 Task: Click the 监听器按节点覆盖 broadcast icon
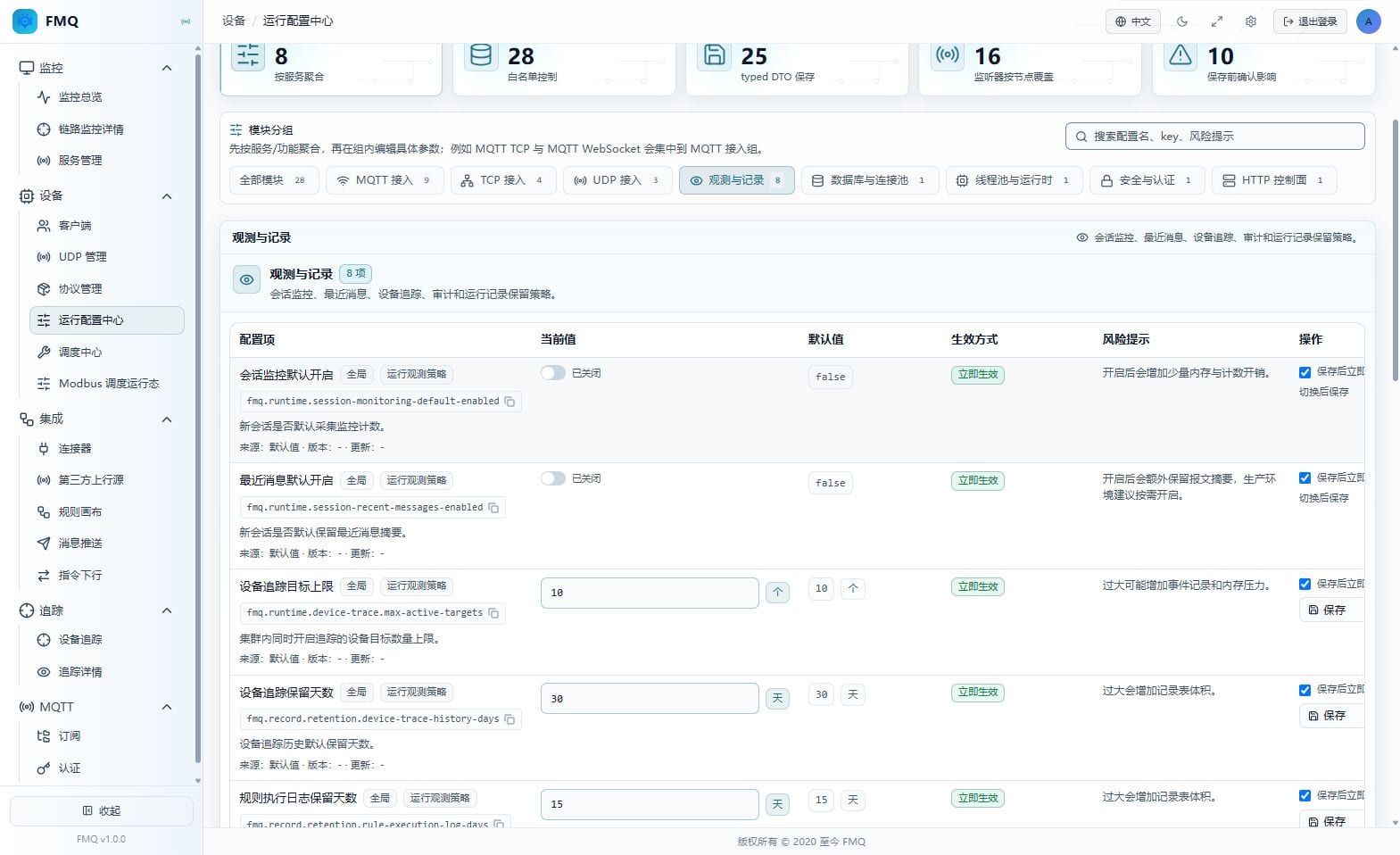click(948, 55)
